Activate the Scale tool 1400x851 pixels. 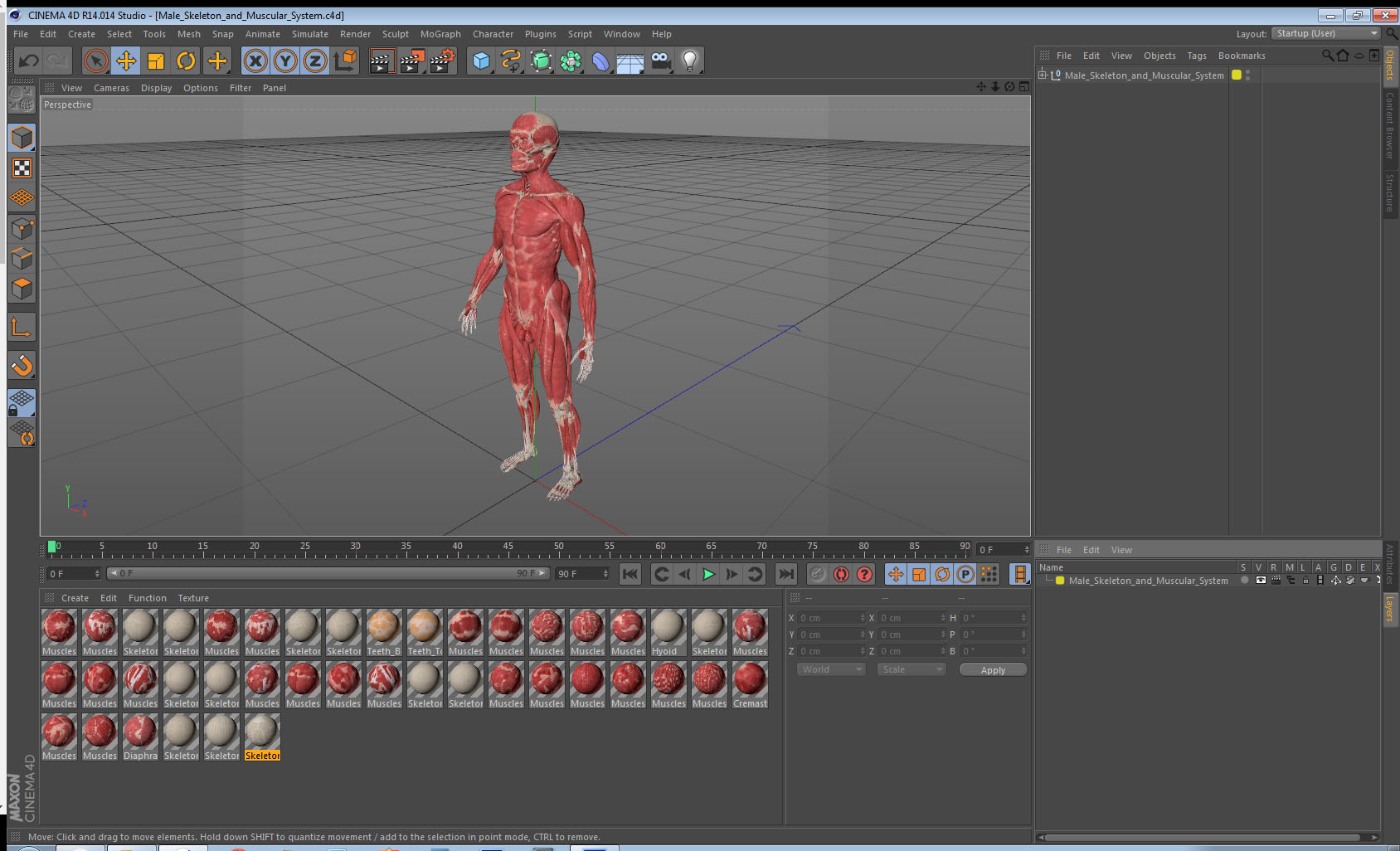(x=156, y=61)
